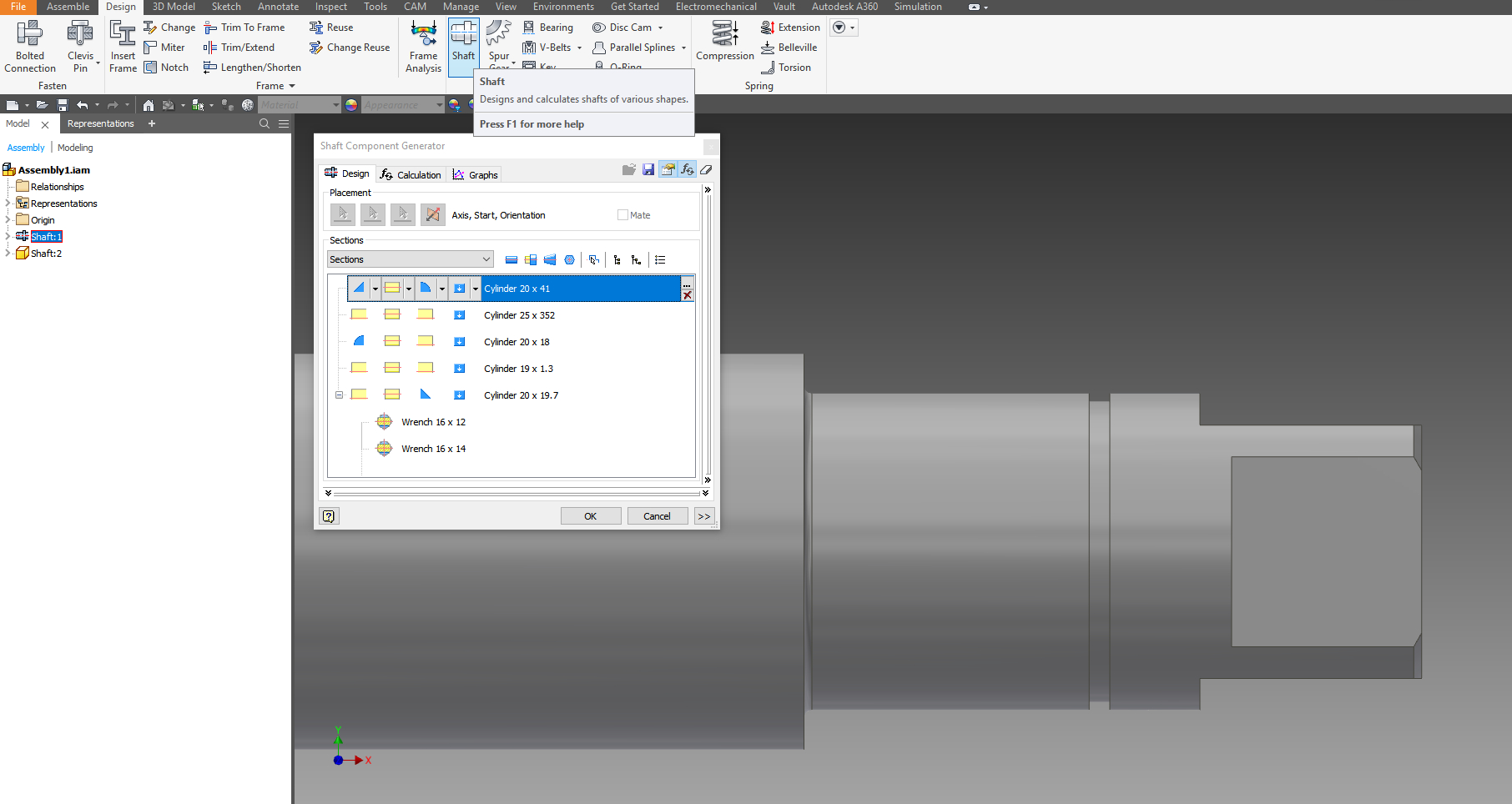Click OK in Shaft Component Generator
The image size is (1512, 804).
591,516
